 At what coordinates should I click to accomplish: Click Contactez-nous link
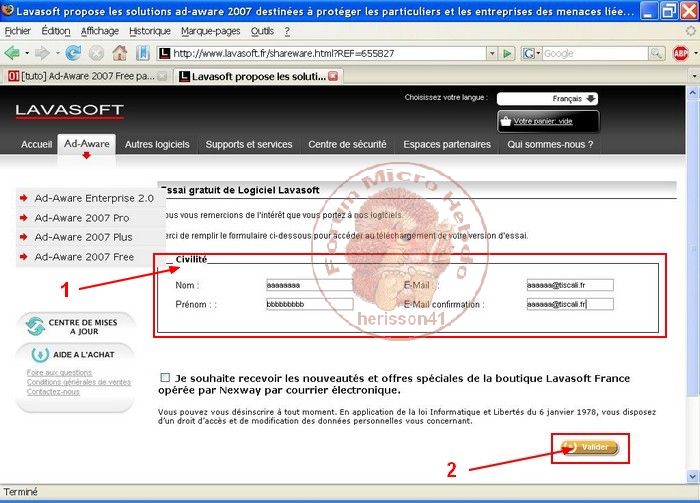[x=53, y=391]
